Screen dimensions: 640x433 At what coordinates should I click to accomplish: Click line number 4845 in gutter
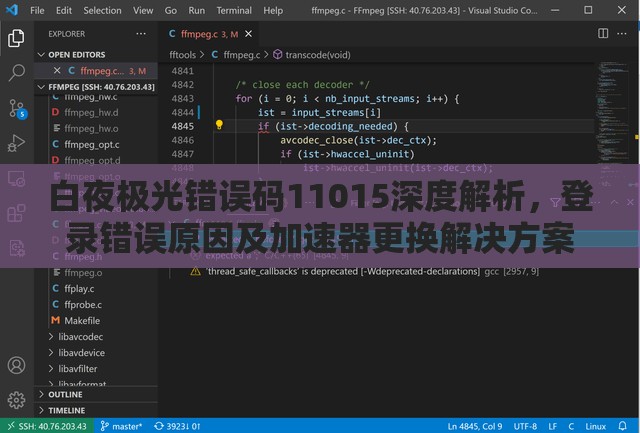(182, 126)
